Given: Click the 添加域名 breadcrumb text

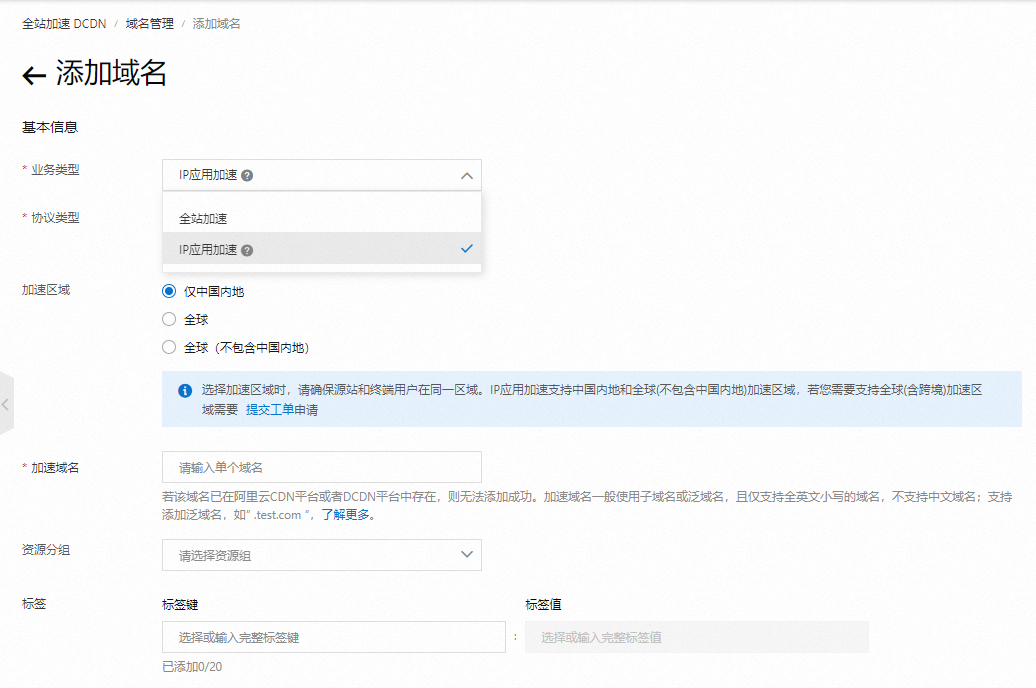Looking at the screenshot, I should pyautogui.click(x=216, y=24).
